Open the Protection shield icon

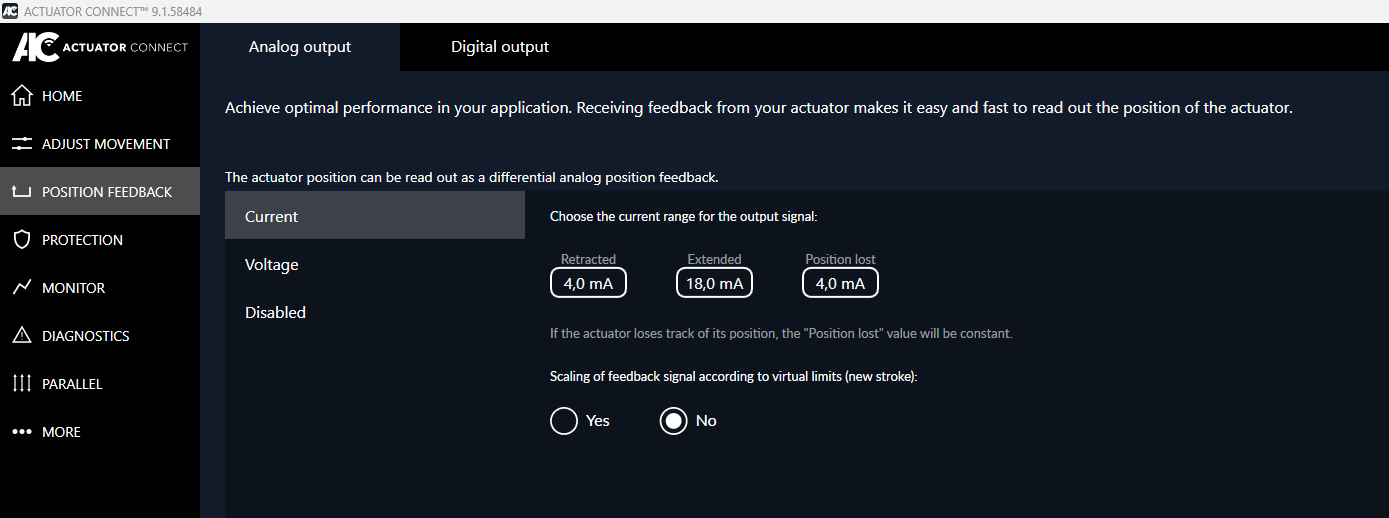[22, 240]
